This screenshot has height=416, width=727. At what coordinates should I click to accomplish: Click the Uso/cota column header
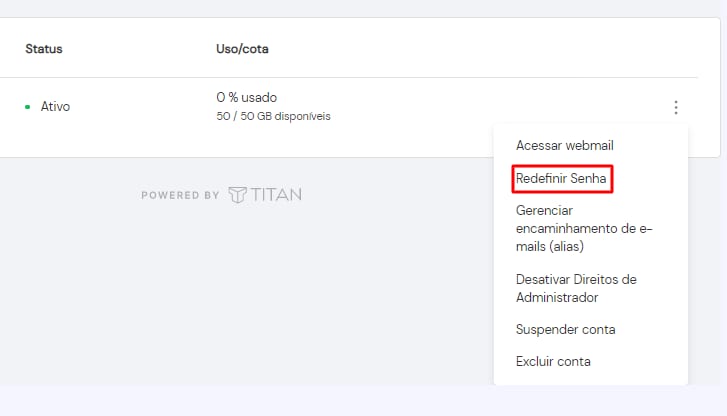pyautogui.click(x=242, y=48)
